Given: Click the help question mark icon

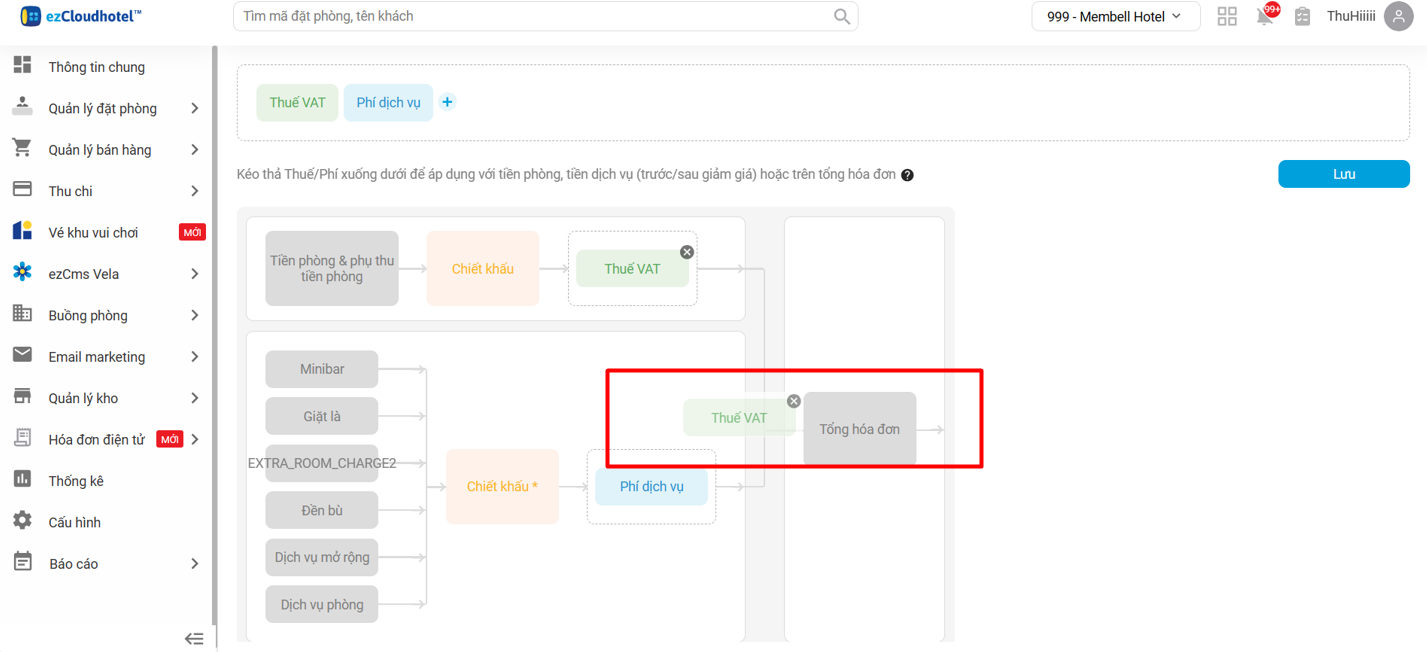Looking at the screenshot, I should click(907, 175).
